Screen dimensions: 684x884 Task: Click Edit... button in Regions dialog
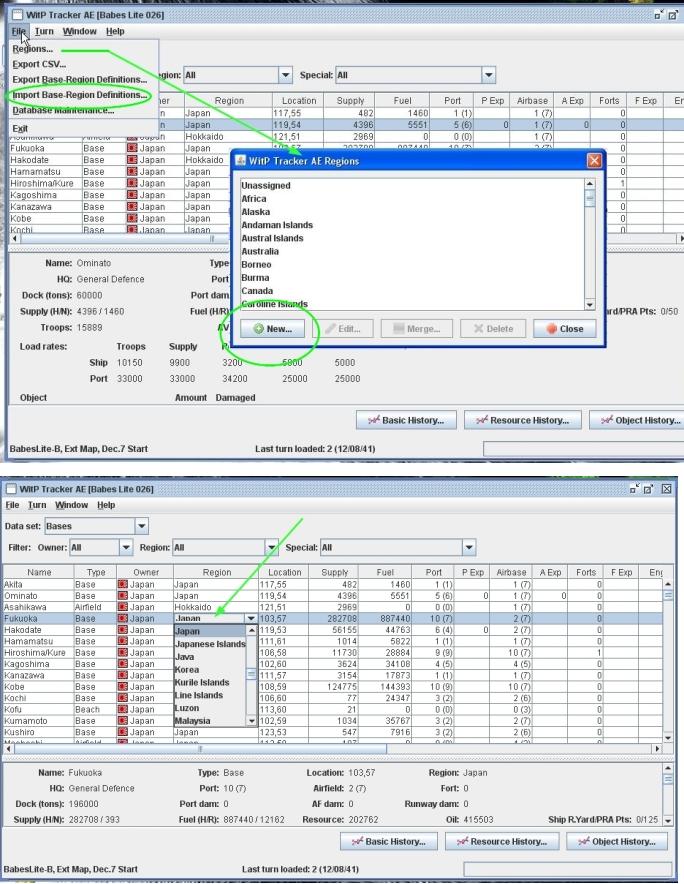coord(343,329)
